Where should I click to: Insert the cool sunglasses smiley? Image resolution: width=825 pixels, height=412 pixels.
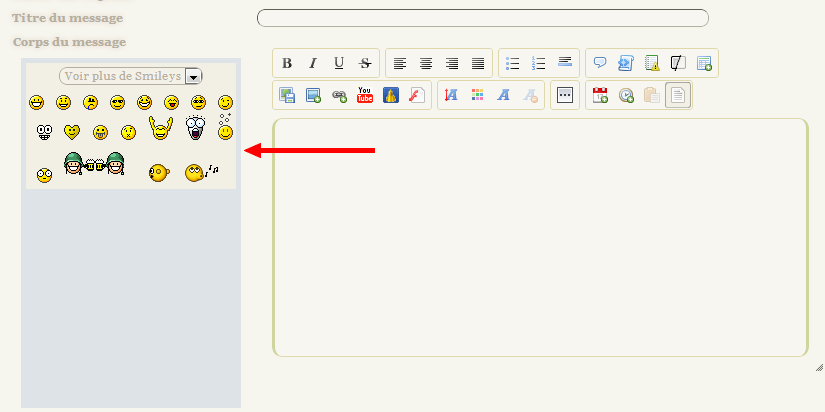point(117,103)
